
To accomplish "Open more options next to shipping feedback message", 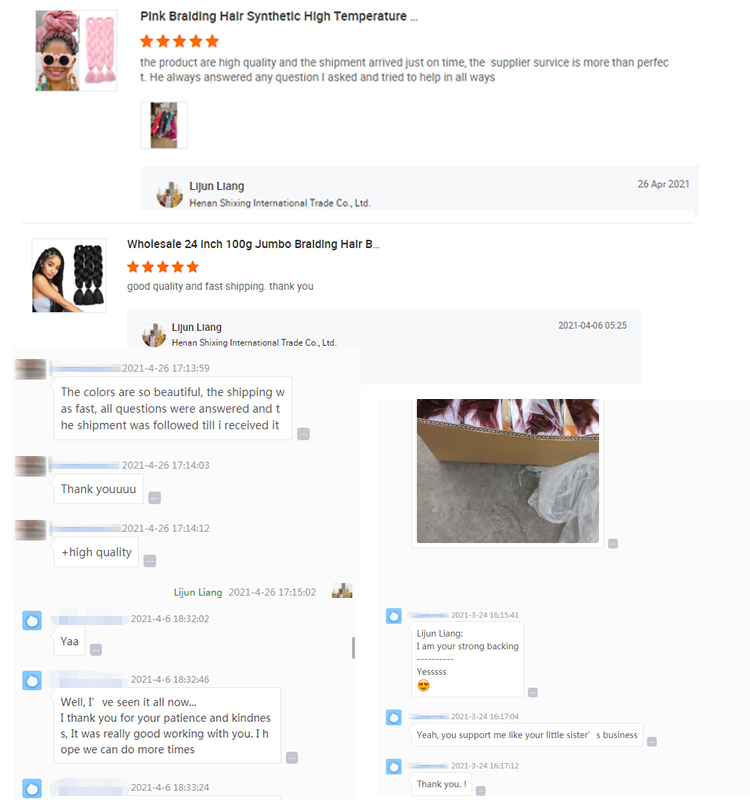I will coord(304,434).
